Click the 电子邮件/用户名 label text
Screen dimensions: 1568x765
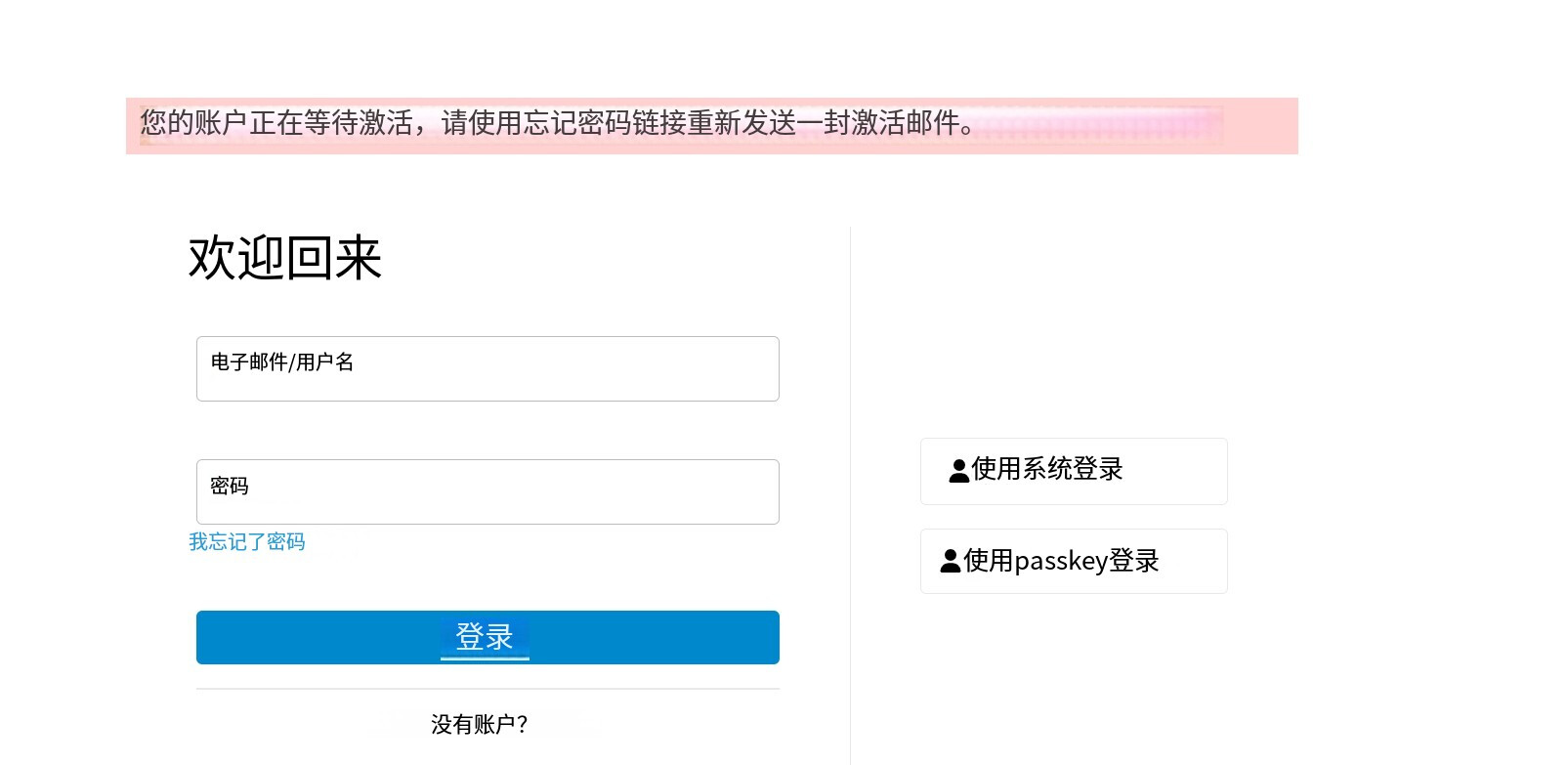pos(282,362)
